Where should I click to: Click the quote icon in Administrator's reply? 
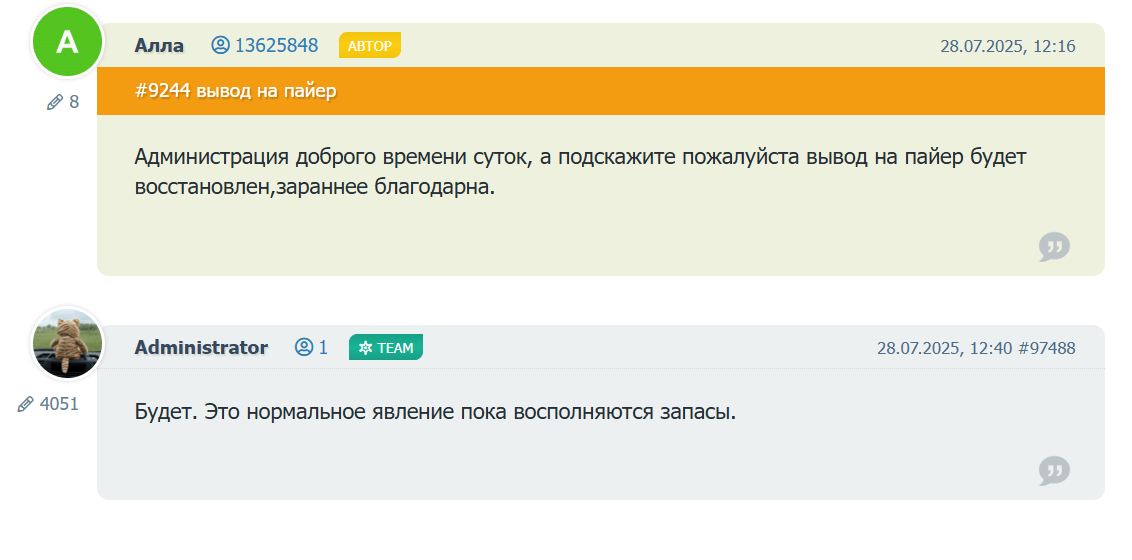1054,470
